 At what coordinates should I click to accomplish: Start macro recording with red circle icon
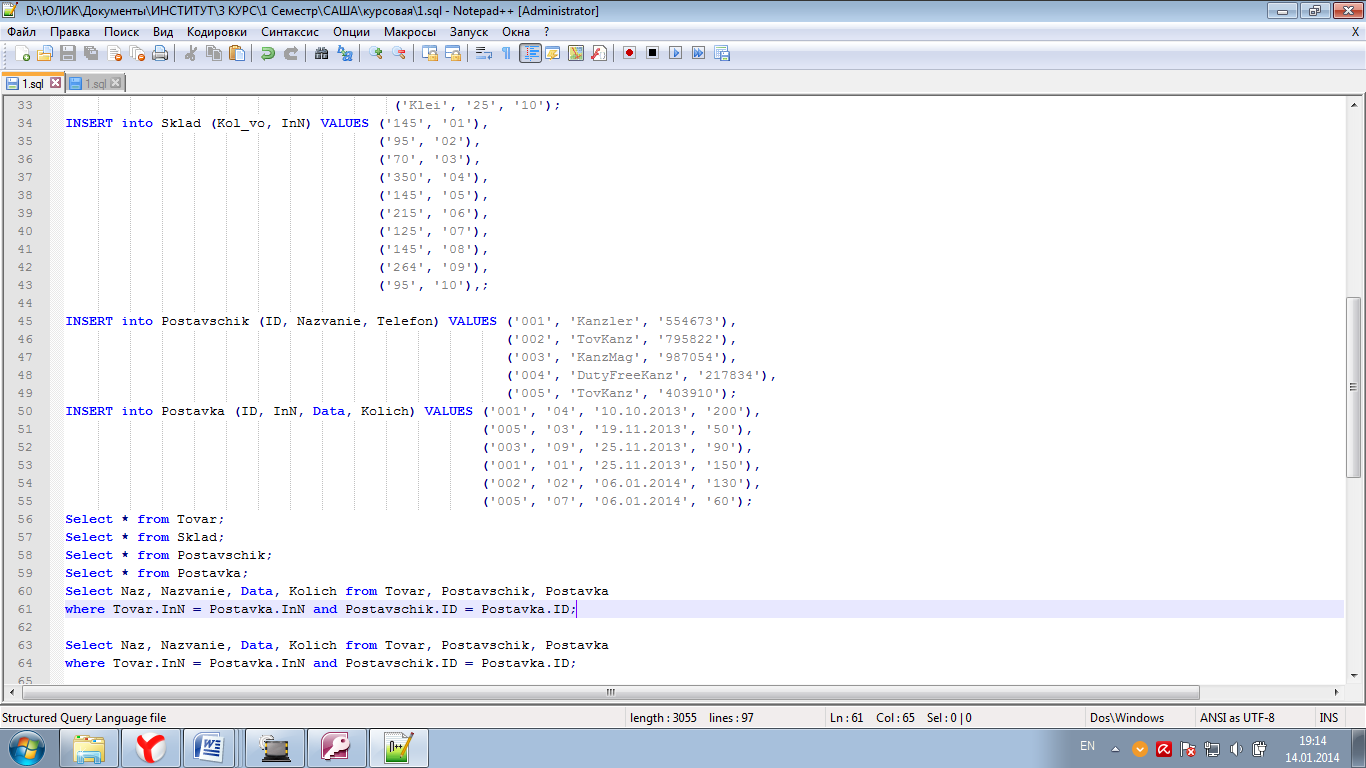(x=629, y=53)
